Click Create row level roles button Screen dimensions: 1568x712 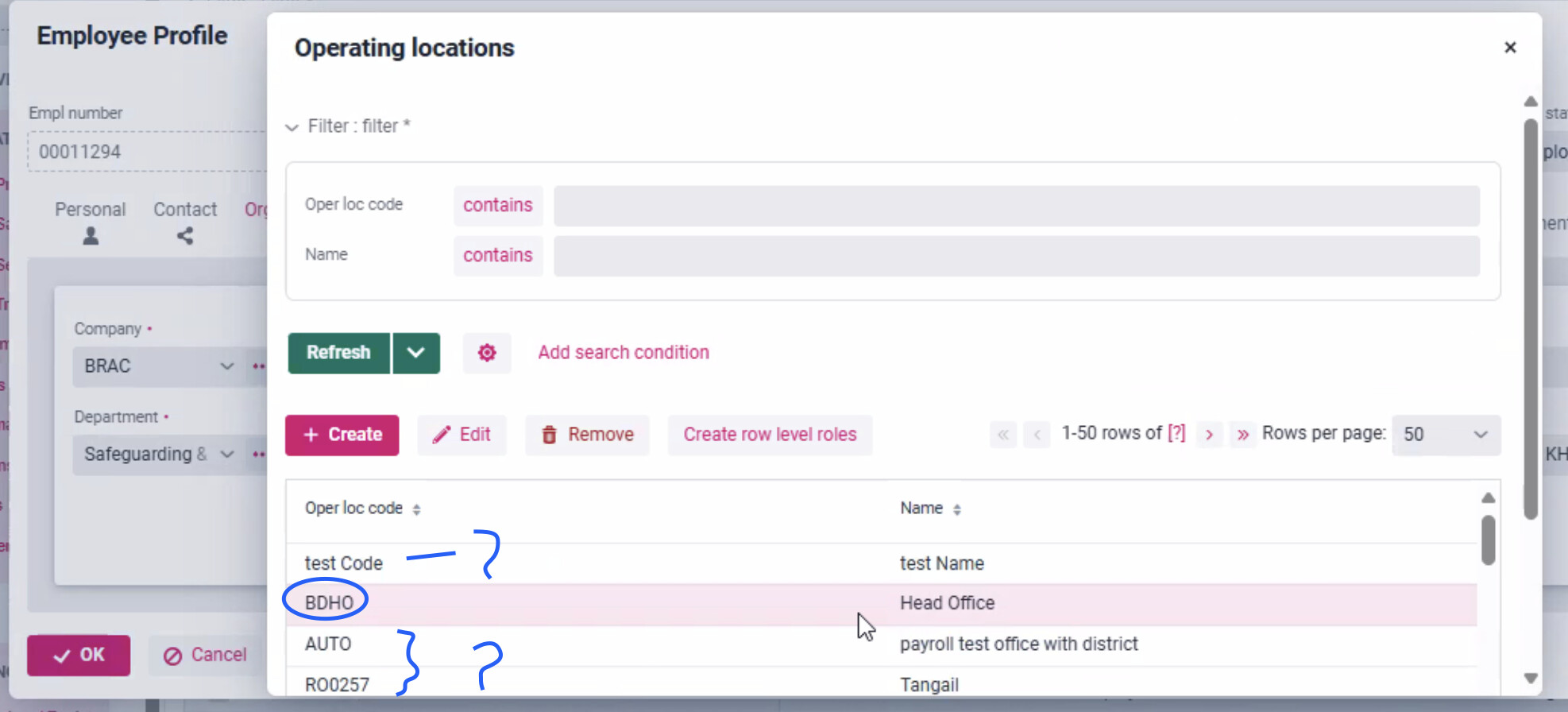[x=770, y=435]
